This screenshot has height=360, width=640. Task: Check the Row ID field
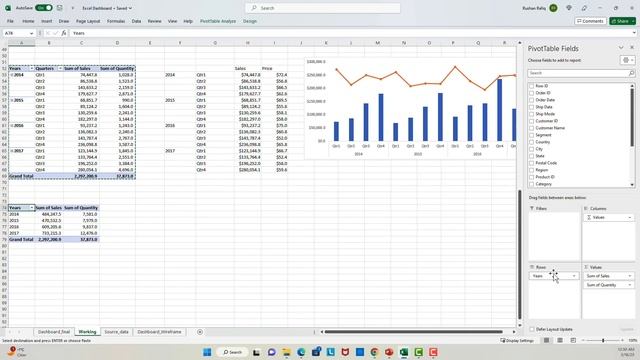(x=531, y=86)
